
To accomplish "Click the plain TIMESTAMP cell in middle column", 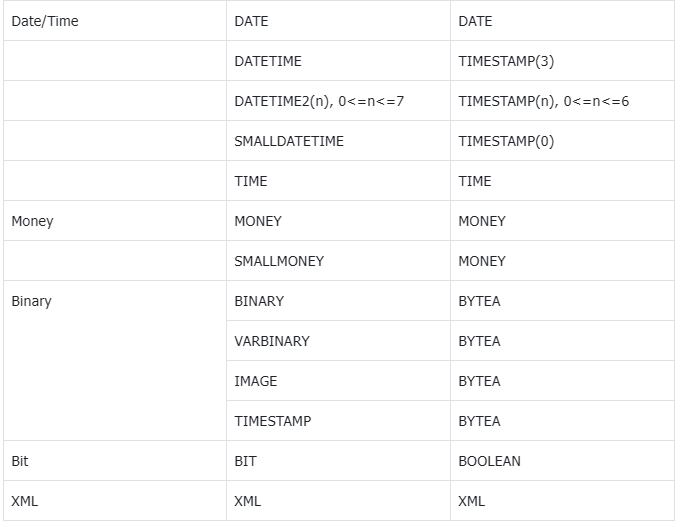I will click(x=273, y=421).
